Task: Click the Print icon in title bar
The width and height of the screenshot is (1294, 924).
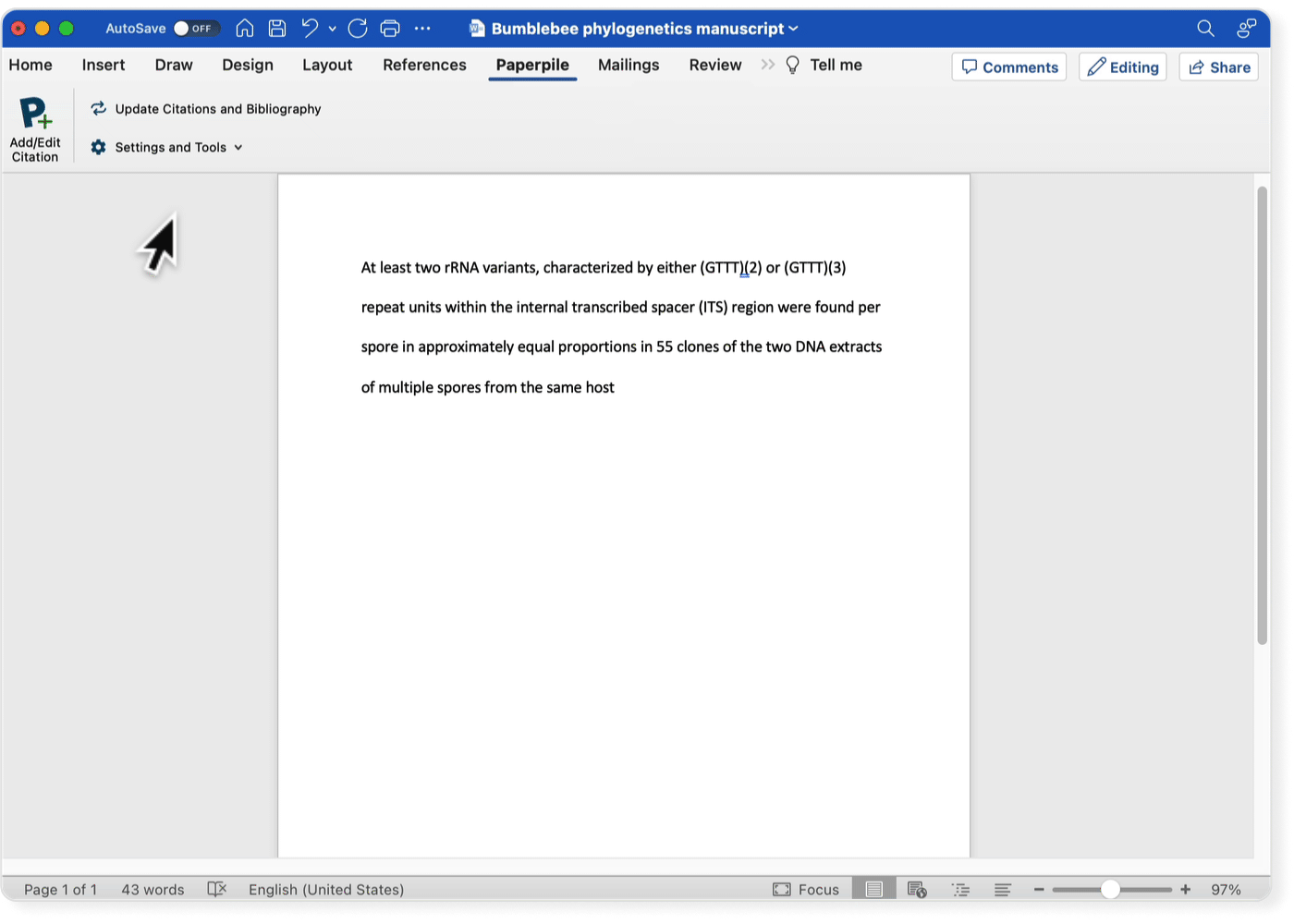Action: [x=390, y=29]
